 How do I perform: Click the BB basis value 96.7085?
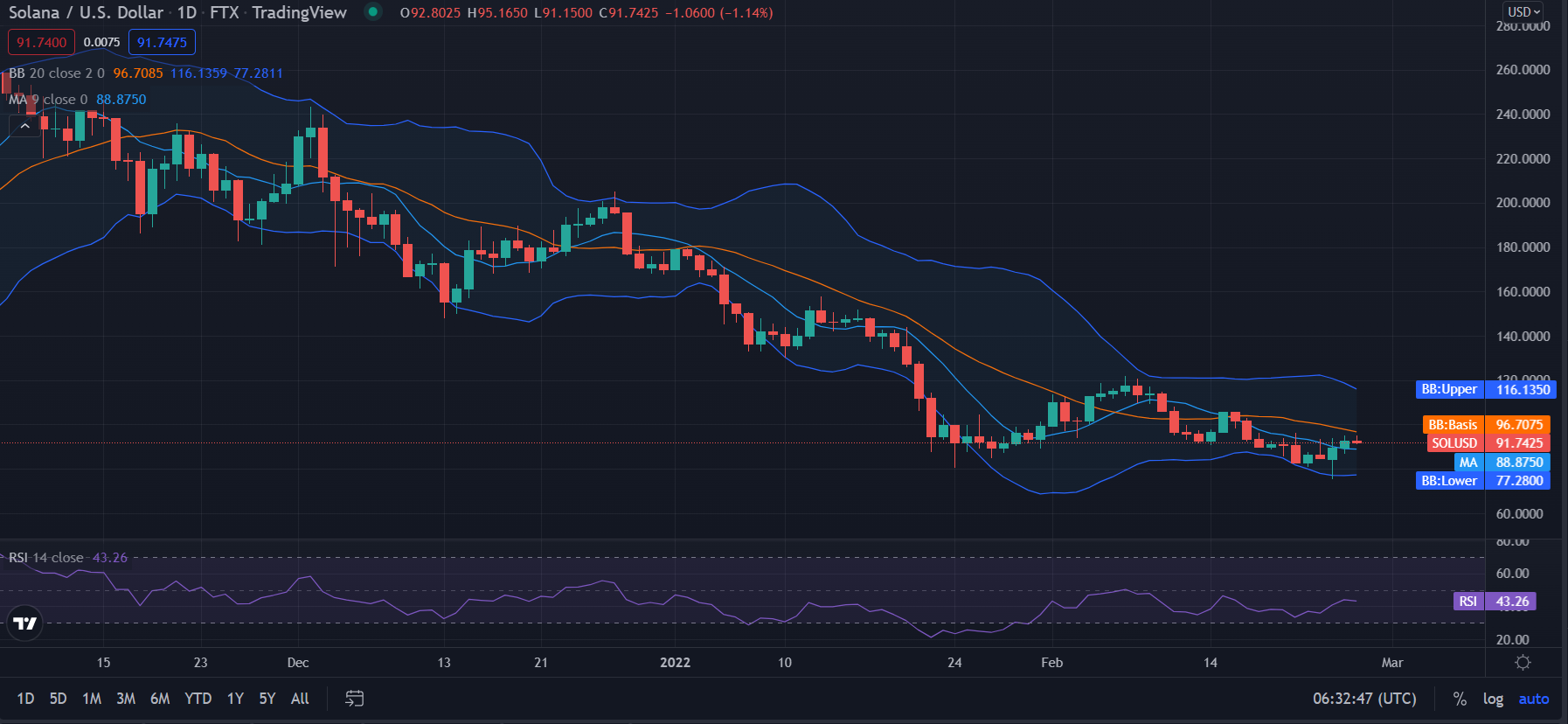(x=138, y=73)
